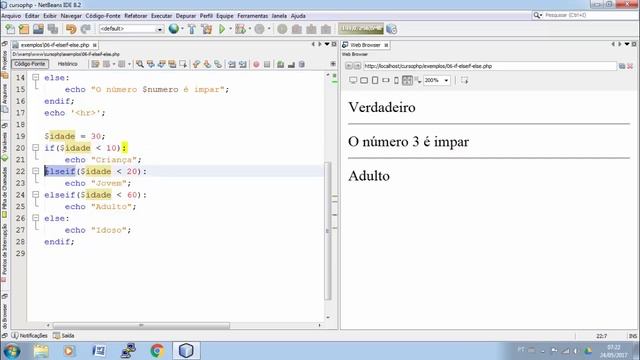Image resolution: width=640 pixels, height=360 pixels.
Task: Open the Ferramentas menu
Action: (253, 16)
